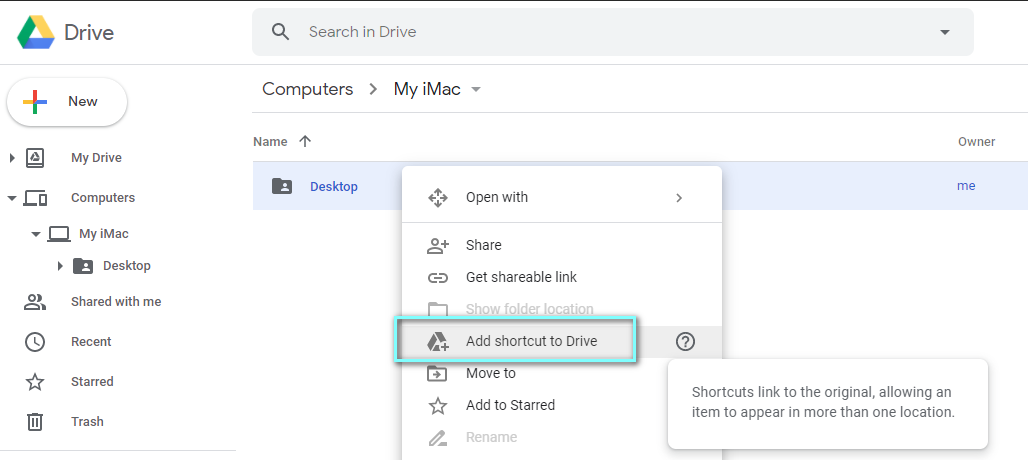Viewport: 1028px width, 460px height.
Task: Open the search options dropdown arrow
Action: coord(945,32)
